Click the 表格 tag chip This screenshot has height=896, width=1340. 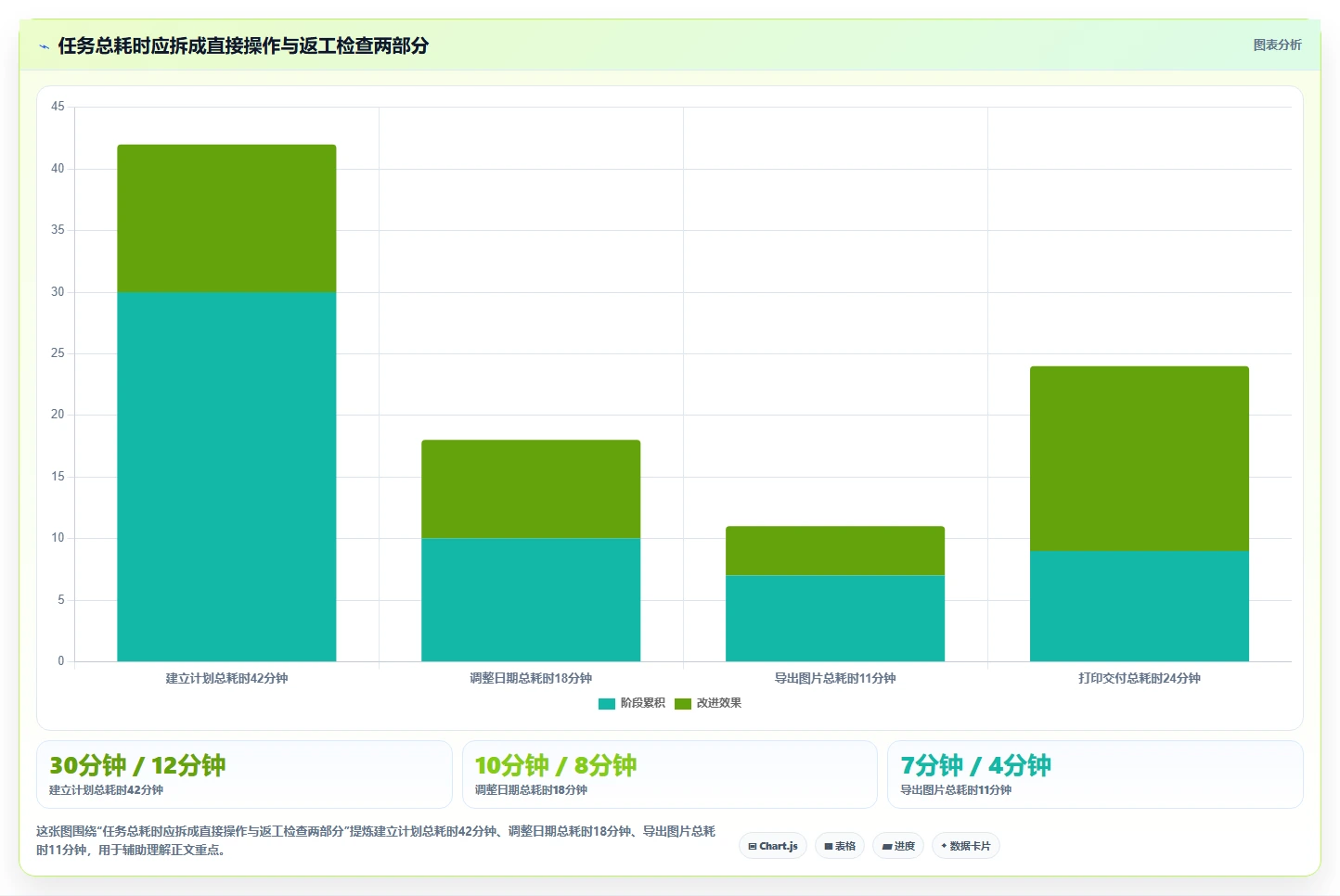coord(840,846)
